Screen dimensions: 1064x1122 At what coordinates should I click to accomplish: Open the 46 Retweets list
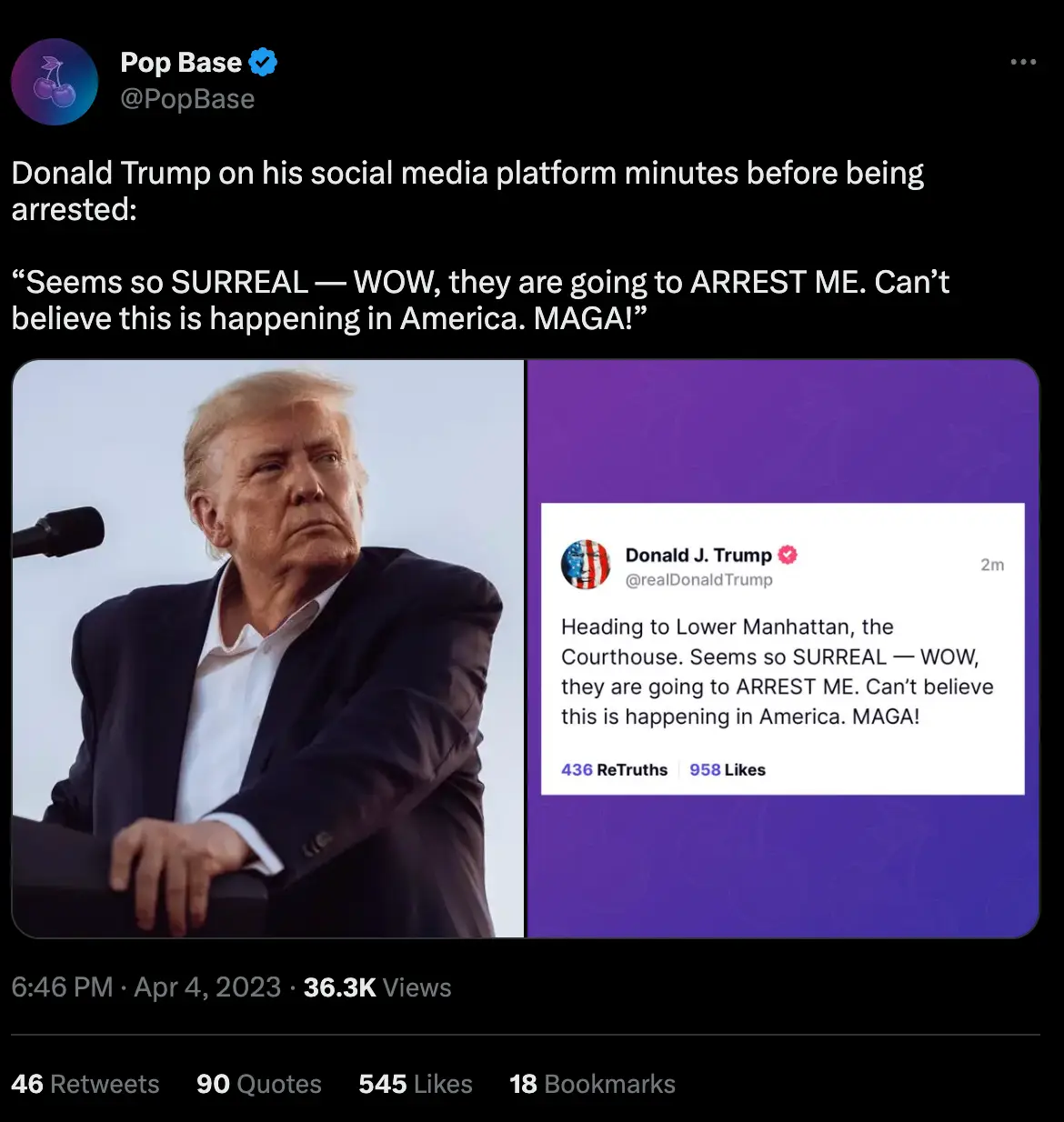86,1084
